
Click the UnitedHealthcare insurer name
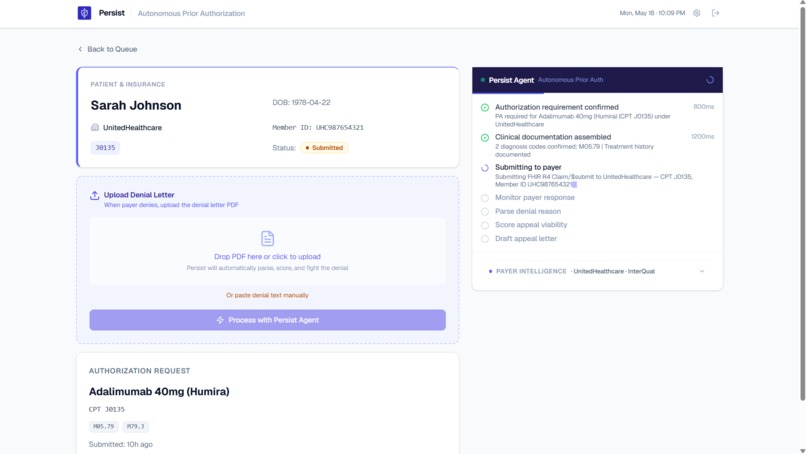coord(132,128)
